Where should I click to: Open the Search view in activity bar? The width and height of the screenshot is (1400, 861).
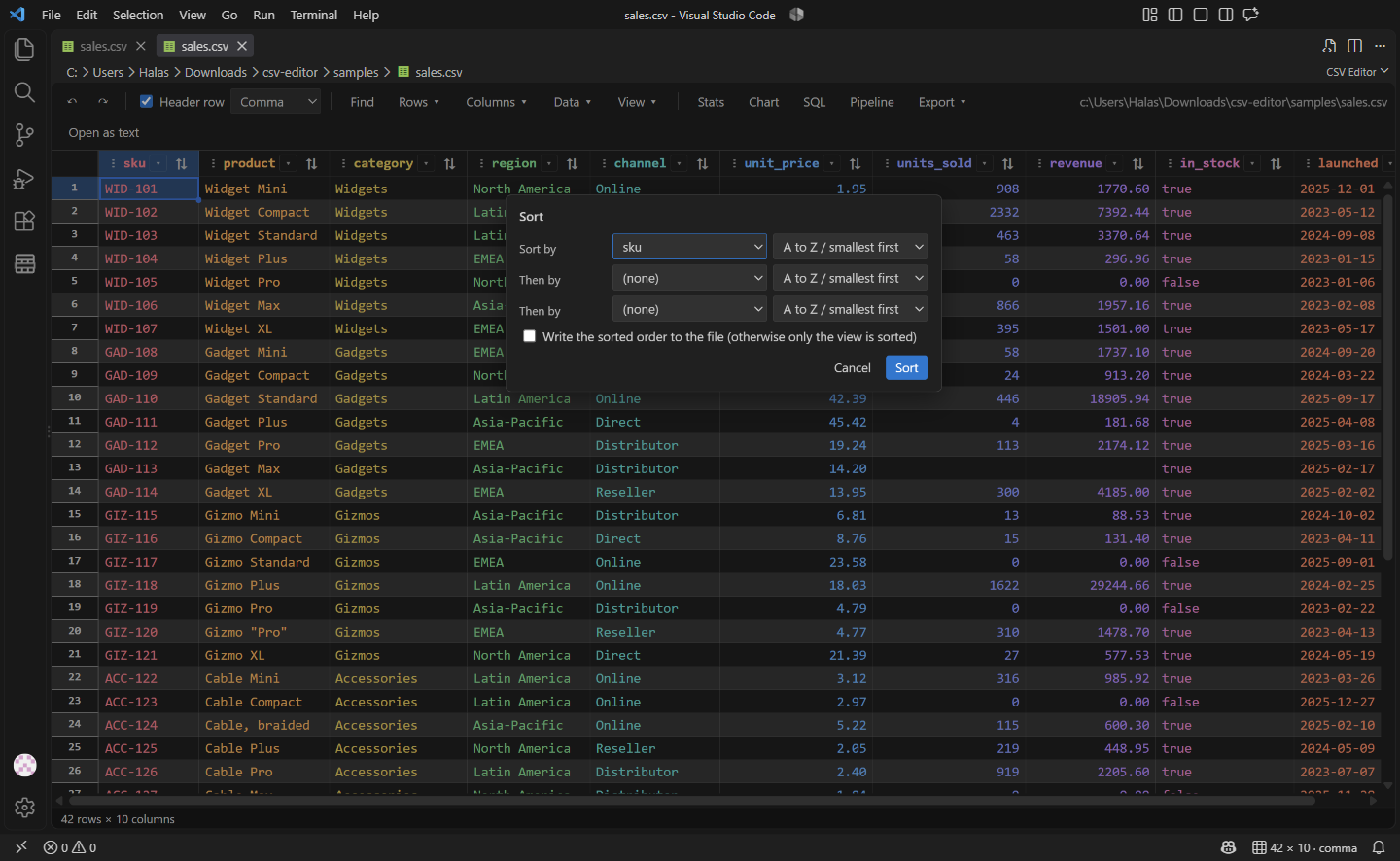[x=24, y=92]
